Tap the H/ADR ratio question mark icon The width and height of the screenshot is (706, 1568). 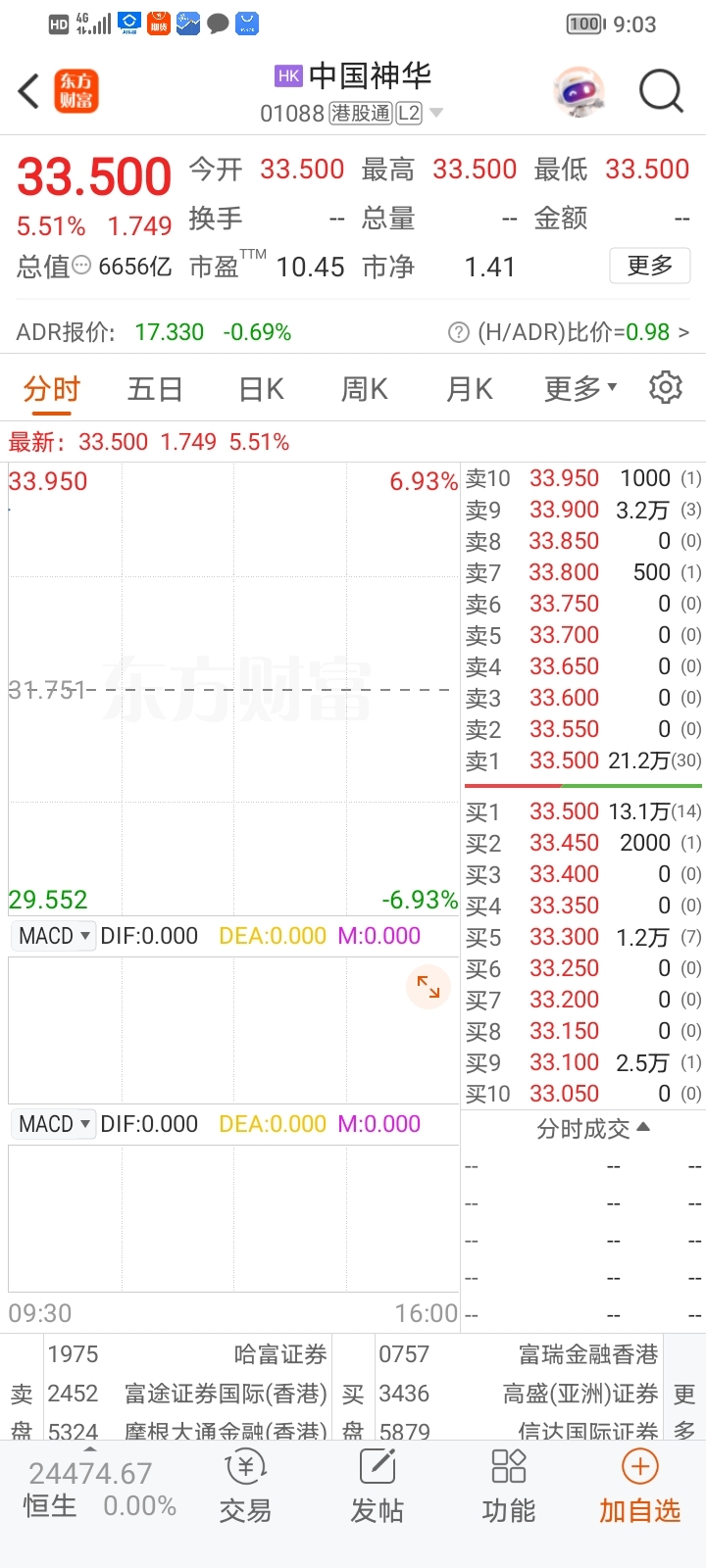[x=458, y=332]
